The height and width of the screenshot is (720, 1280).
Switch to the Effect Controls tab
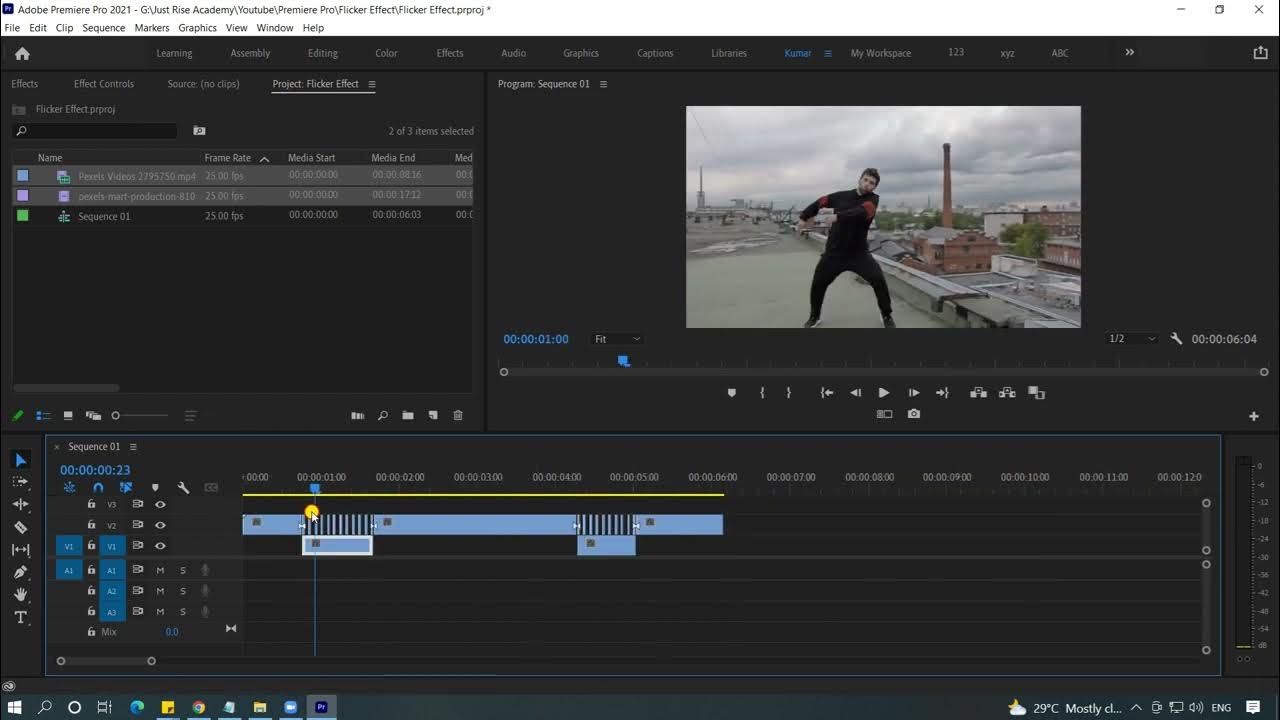(x=104, y=84)
